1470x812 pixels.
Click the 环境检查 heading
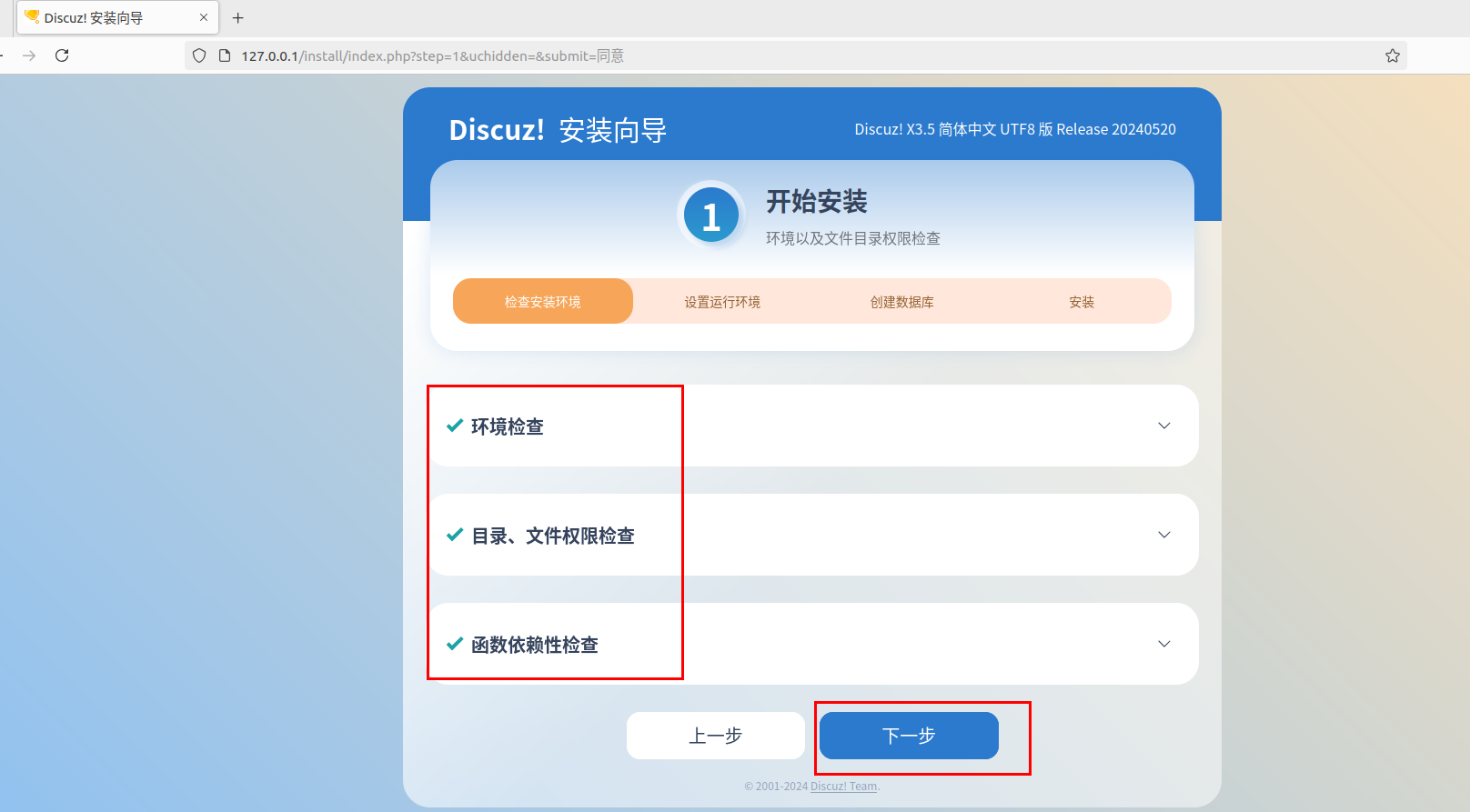[508, 426]
